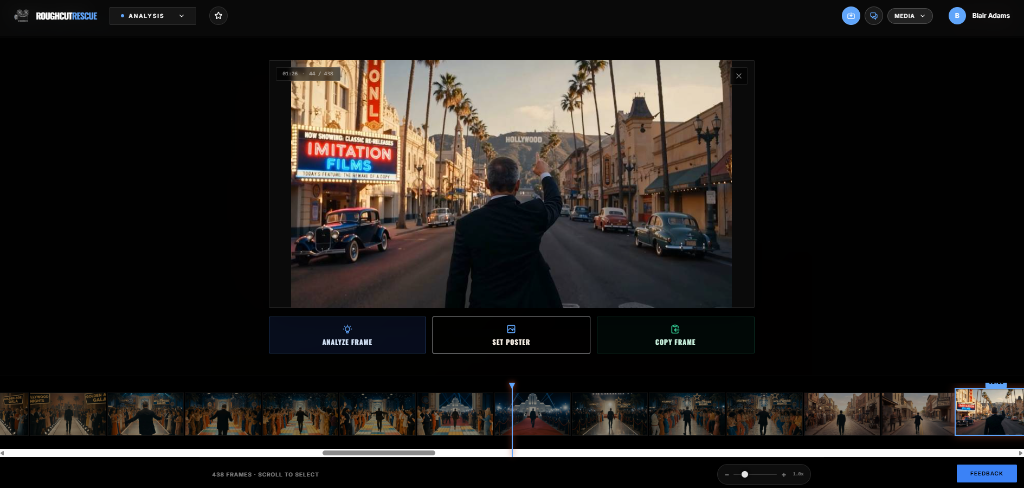Viewport: 1024px width, 488px height.
Task: Open the Analysis dropdown
Action: [152, 16]
